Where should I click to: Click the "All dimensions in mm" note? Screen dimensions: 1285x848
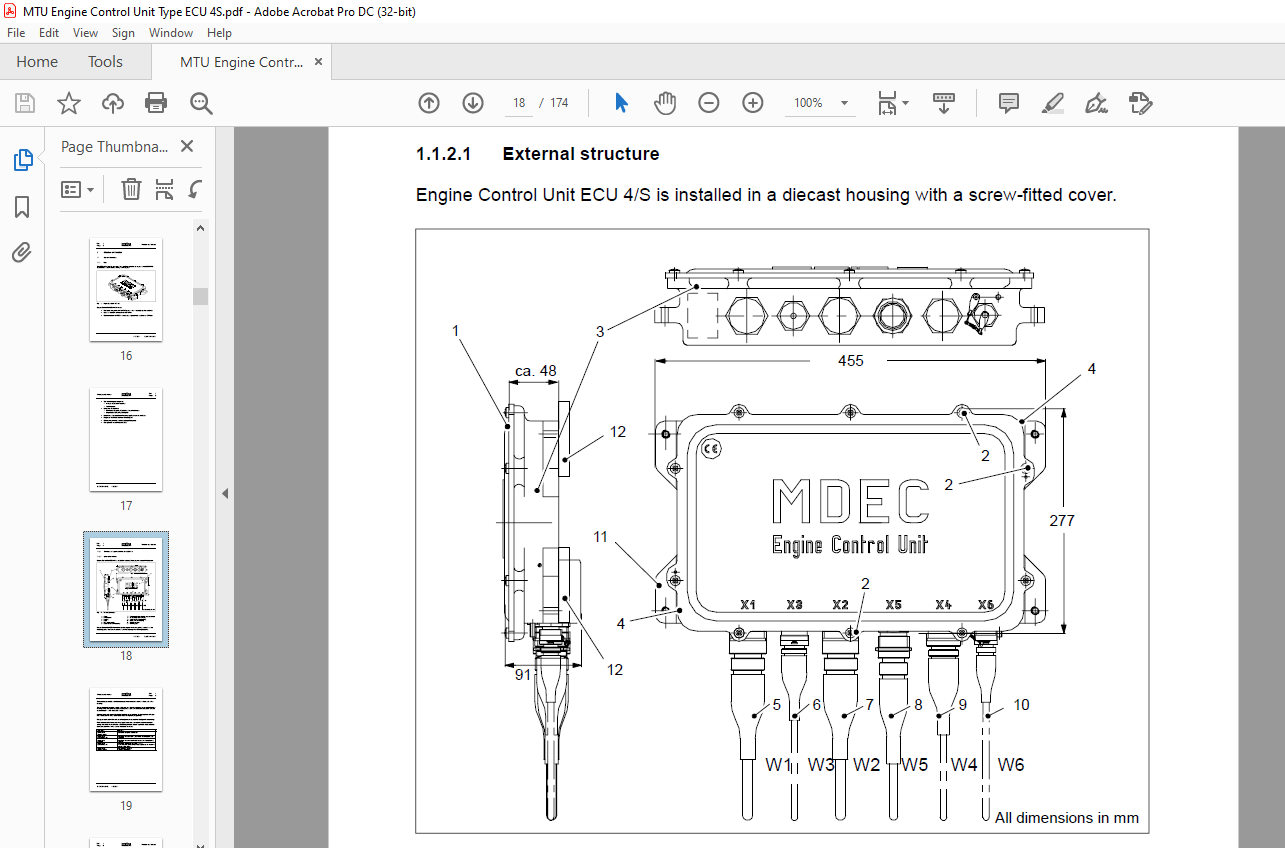[1067, 817]
